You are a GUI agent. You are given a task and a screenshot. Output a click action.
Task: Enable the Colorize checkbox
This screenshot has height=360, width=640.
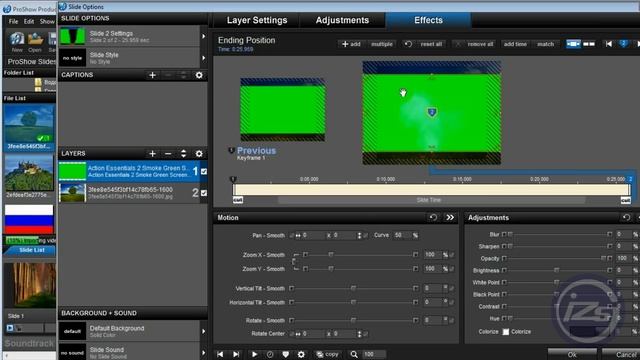[x=506, y=332]
